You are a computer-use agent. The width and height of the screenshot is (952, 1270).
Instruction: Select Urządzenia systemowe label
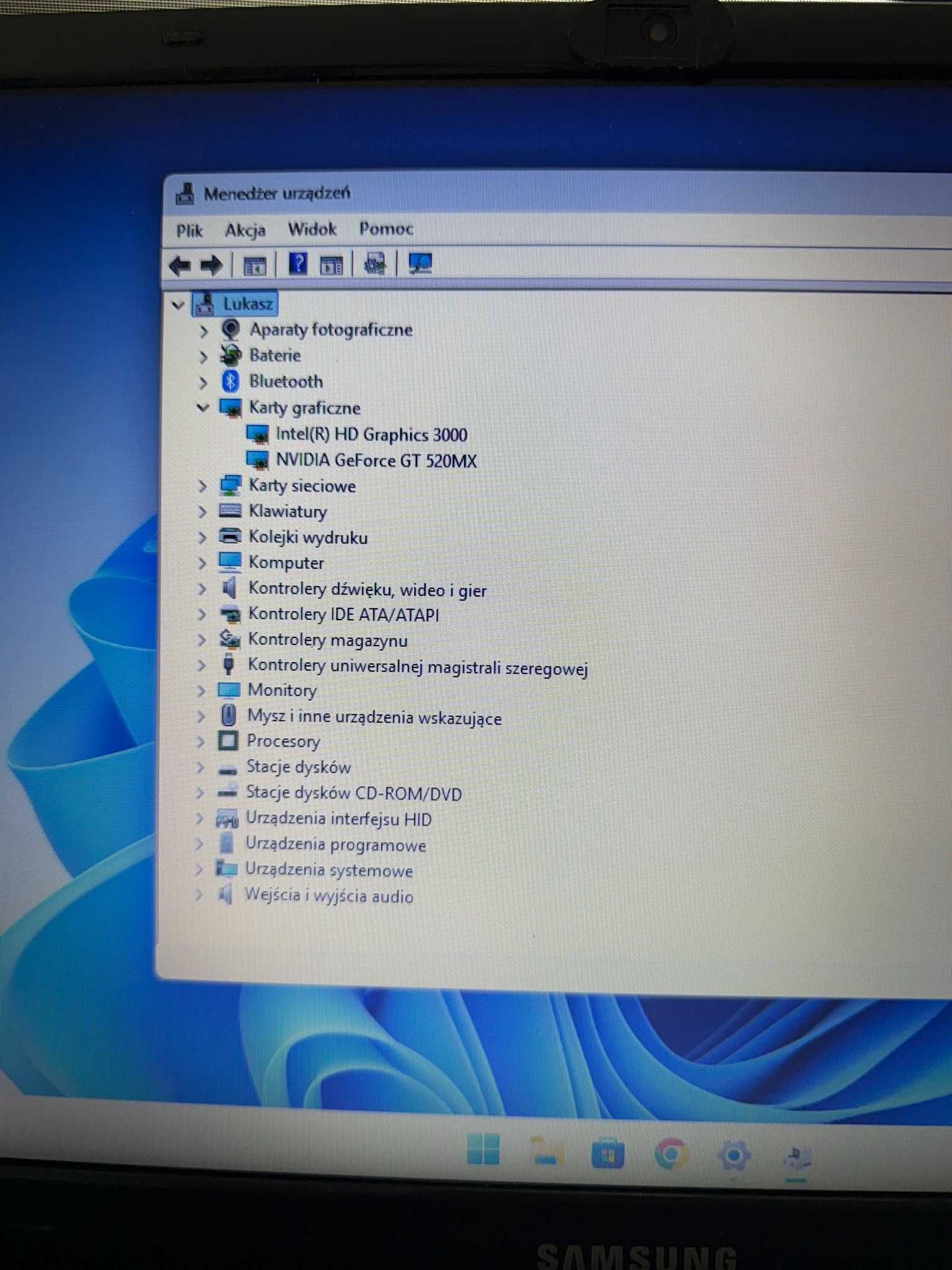coord(329,870)
